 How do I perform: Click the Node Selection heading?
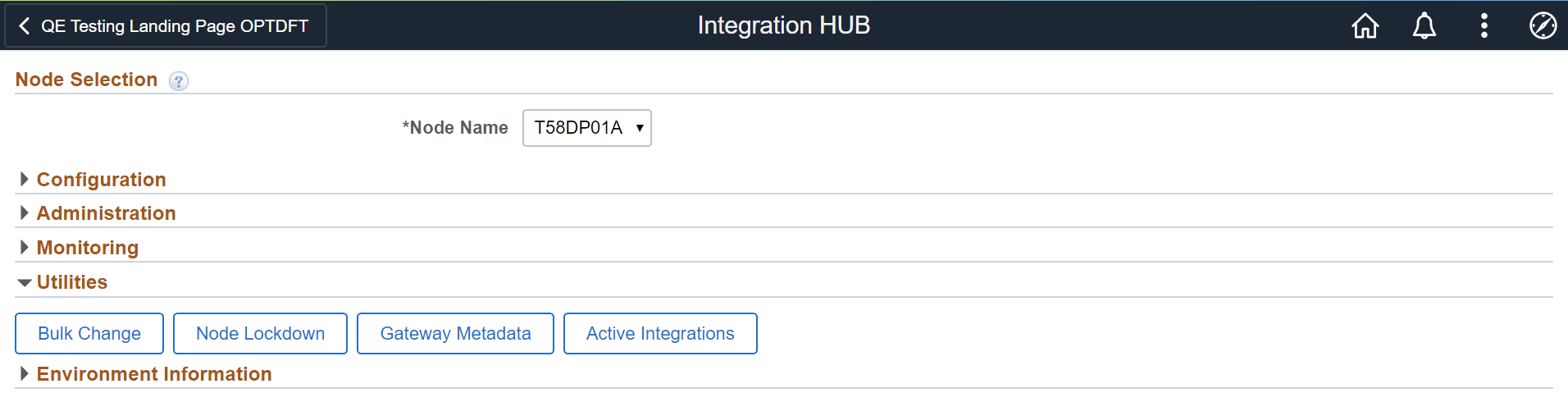(x=86, y=80)
